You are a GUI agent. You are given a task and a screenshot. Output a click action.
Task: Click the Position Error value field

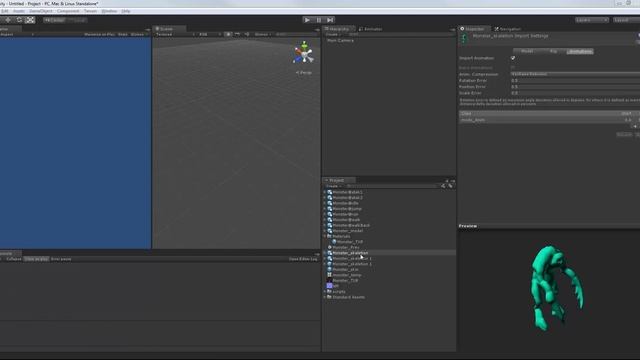click(575, 87)
